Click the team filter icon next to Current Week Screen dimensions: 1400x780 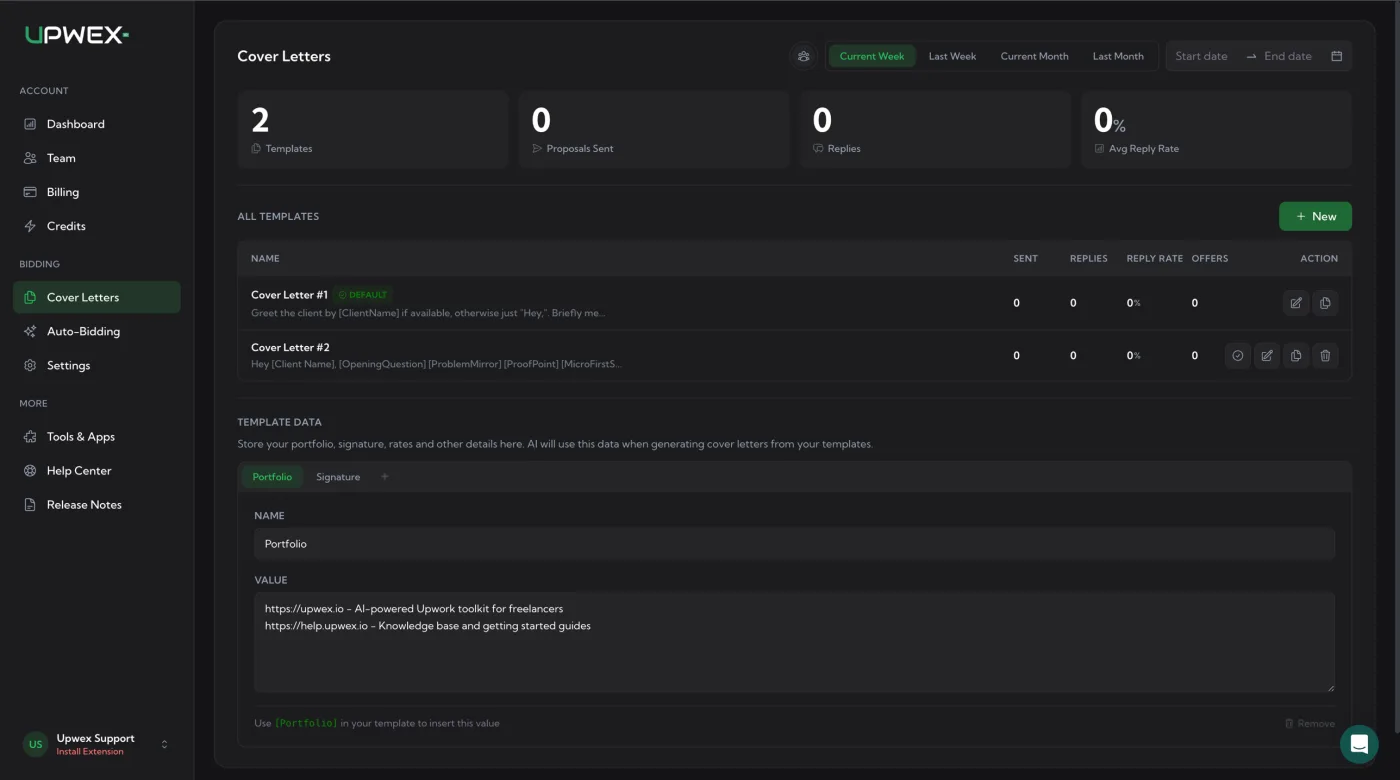[x=803, y=56]
